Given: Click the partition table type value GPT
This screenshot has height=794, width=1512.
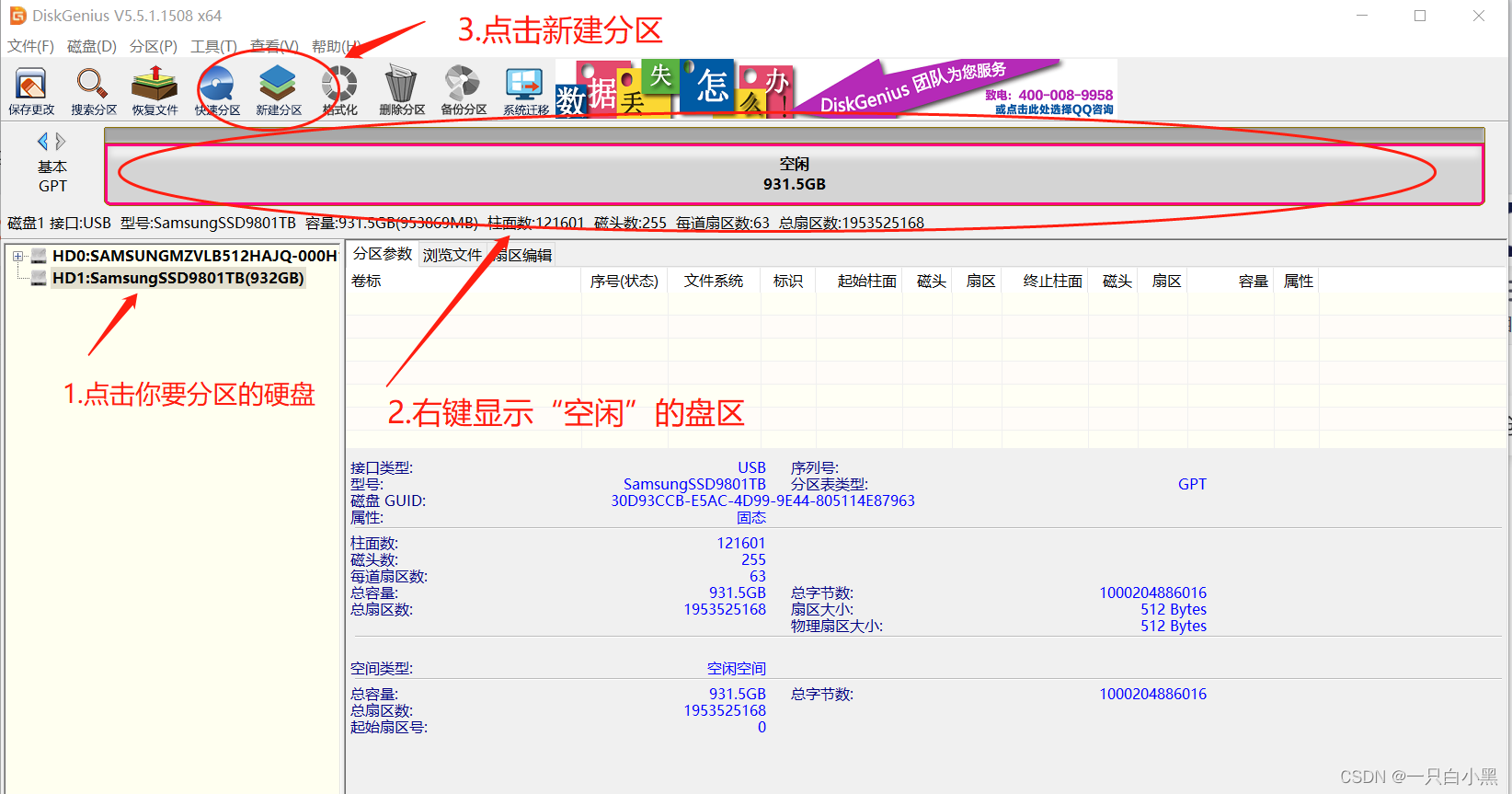Looking at the screenshot, I should coord(1192,484).
